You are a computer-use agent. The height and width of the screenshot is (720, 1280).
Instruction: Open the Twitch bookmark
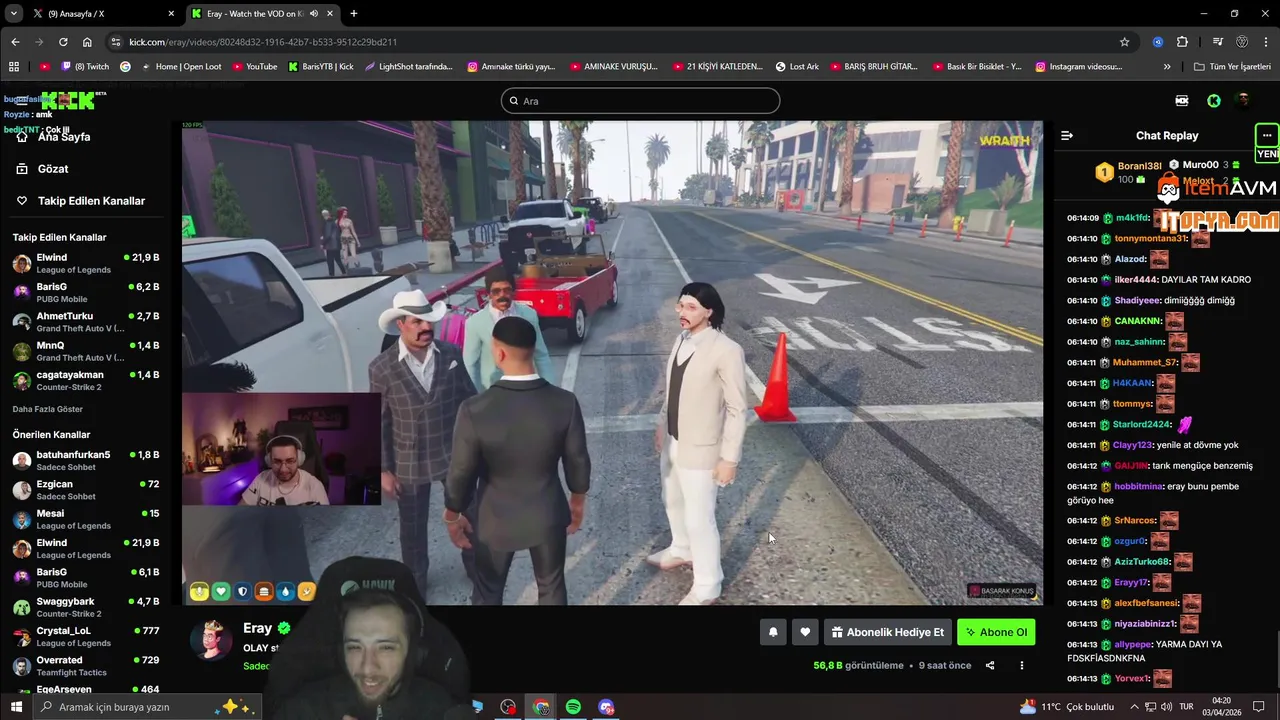[x=86, y=67]
